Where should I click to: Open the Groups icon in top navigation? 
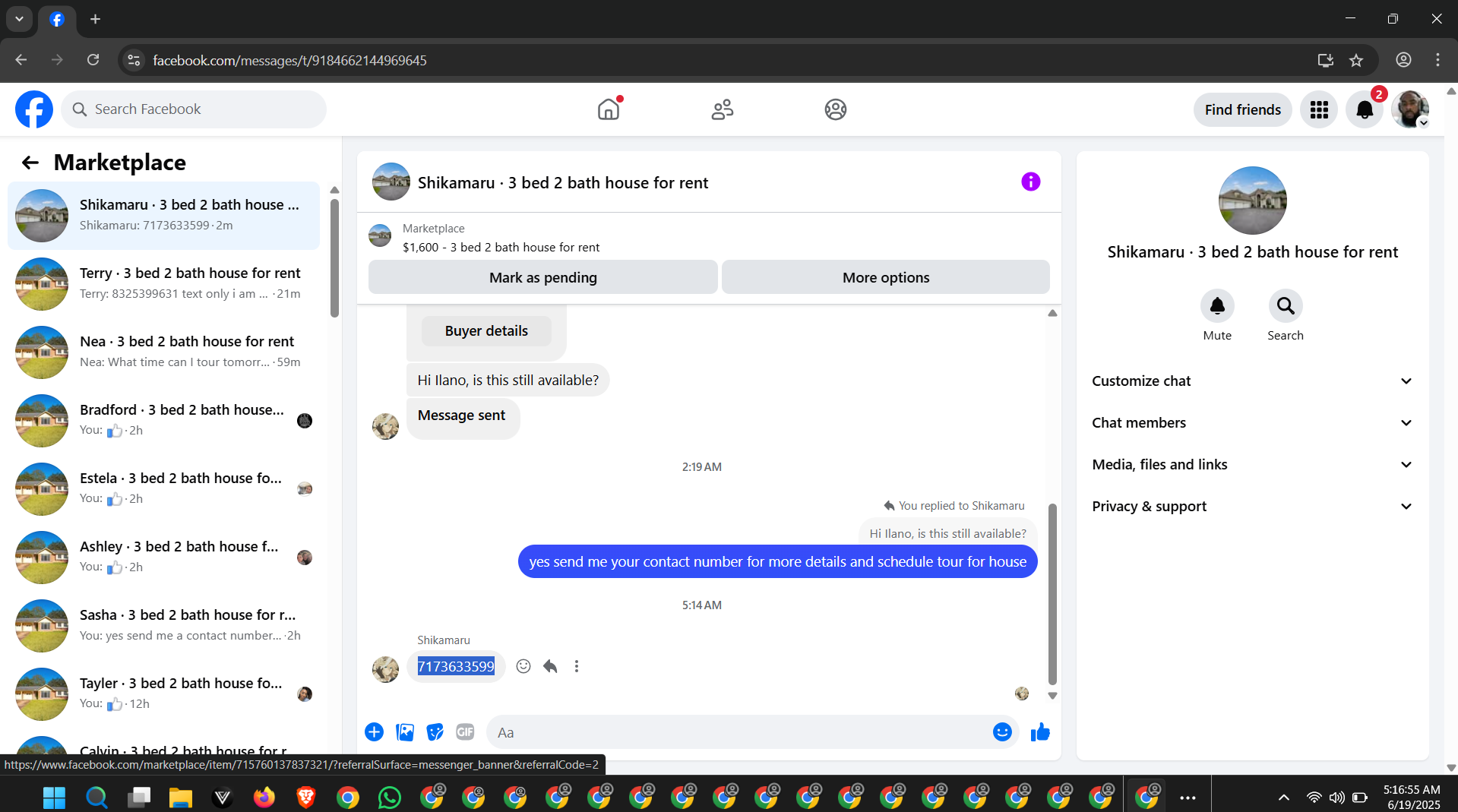[x=836, y=109]
